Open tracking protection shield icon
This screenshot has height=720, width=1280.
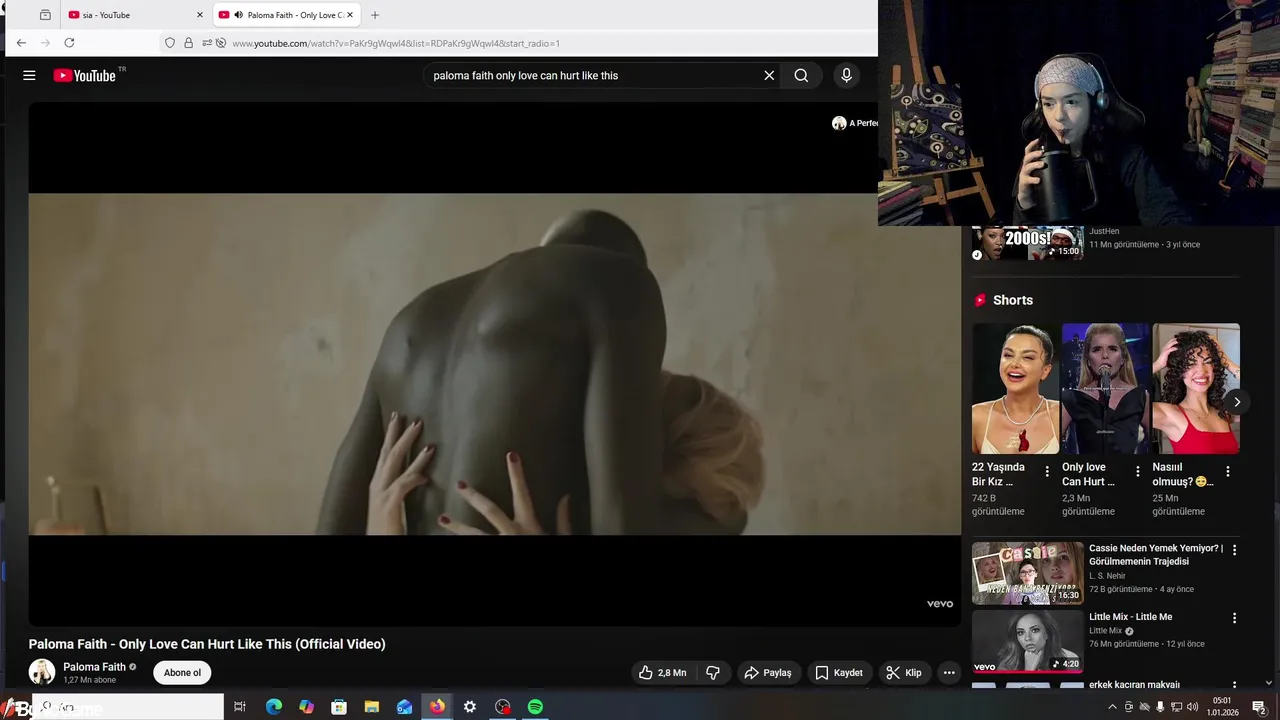click(170, 43)
